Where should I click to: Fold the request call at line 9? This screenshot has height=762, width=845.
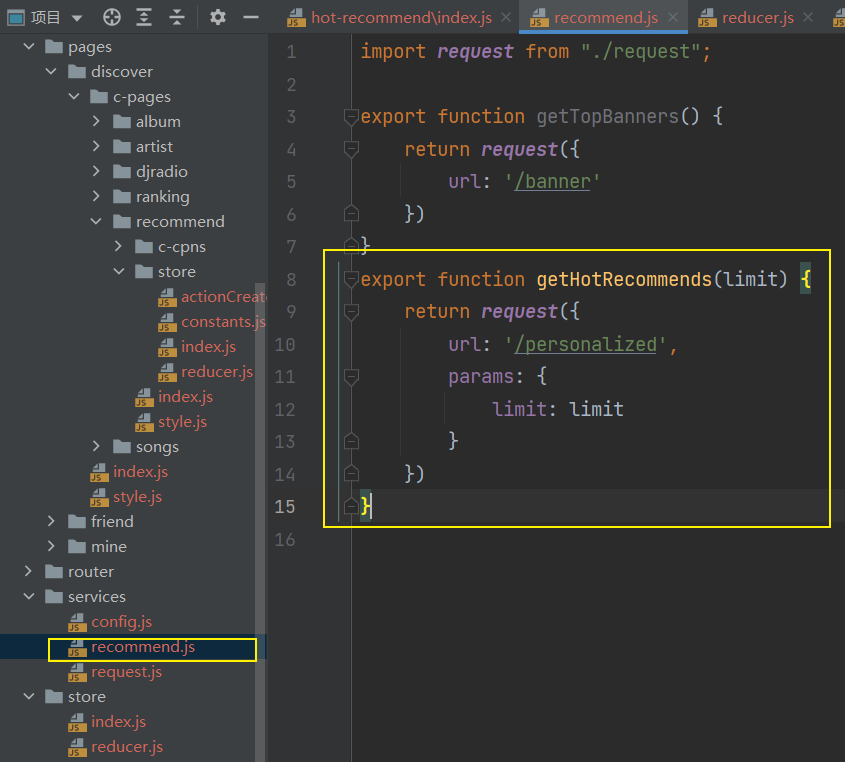[351, 311]
